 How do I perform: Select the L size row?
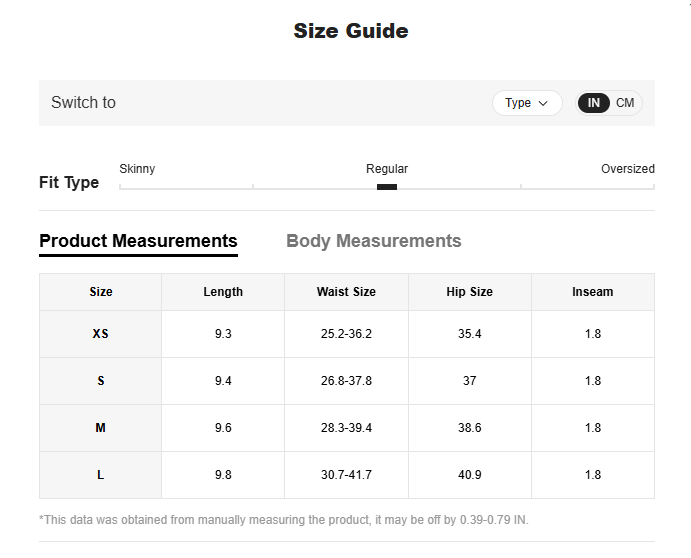click(100, 475)
